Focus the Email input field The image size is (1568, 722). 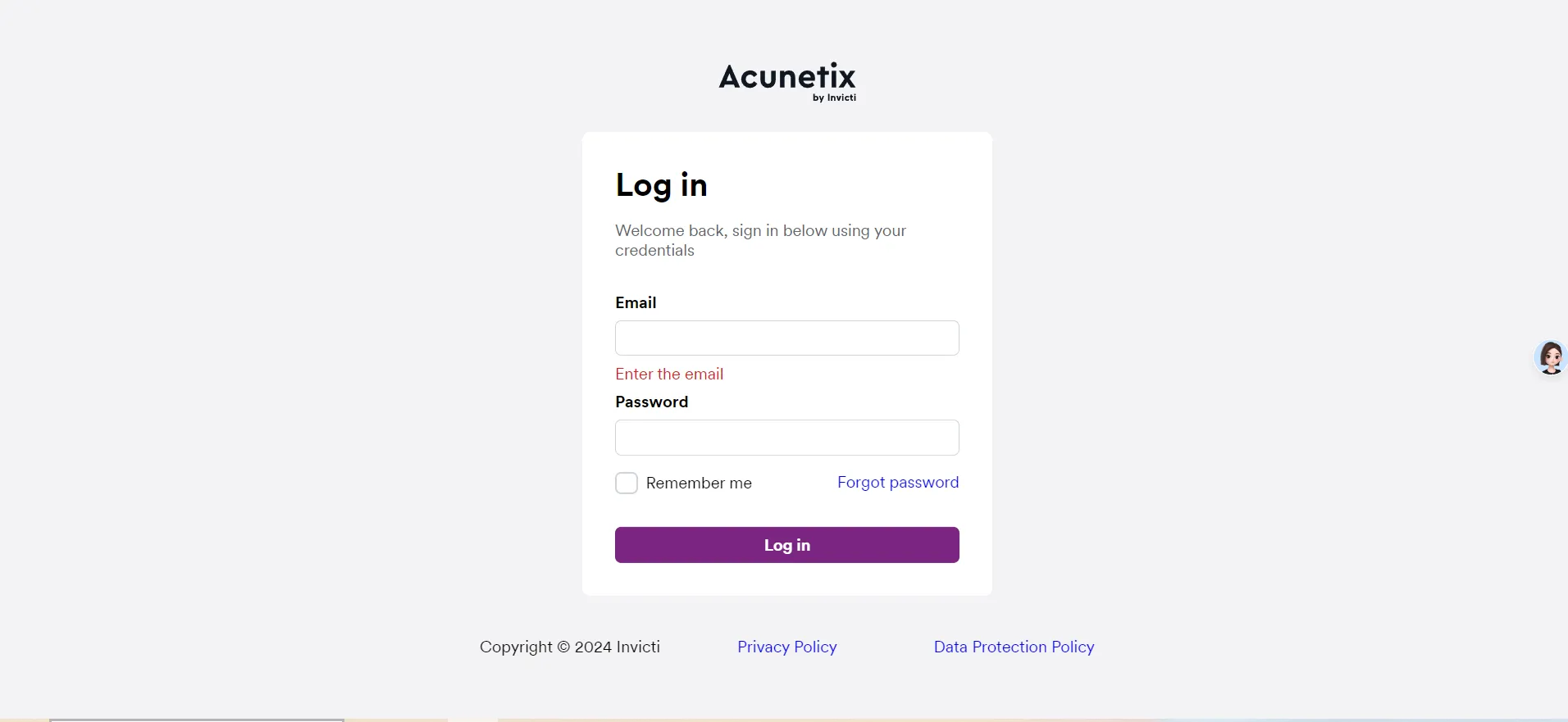point(786,338)
